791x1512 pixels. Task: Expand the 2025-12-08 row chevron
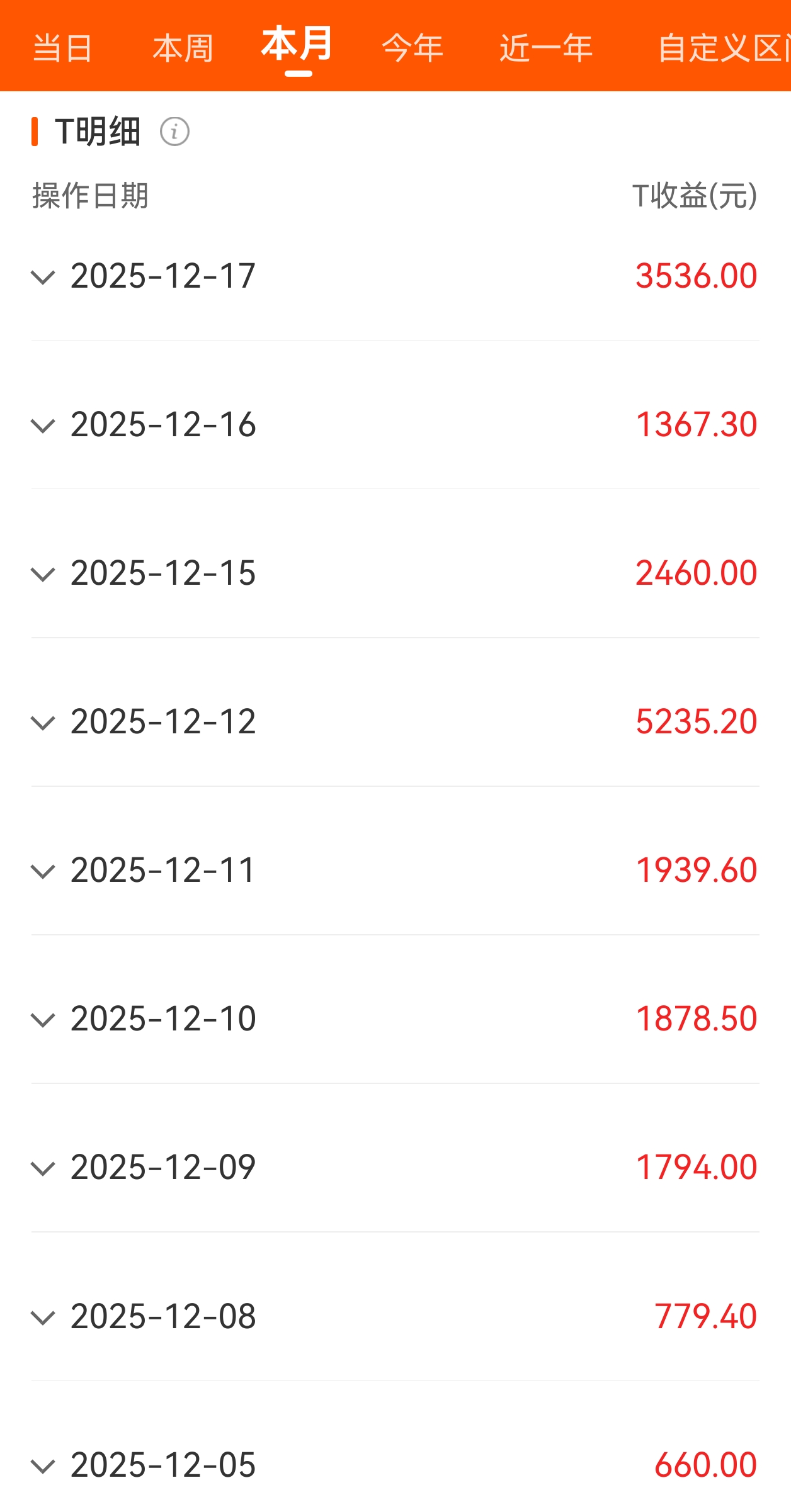[x=43, y=1317]
